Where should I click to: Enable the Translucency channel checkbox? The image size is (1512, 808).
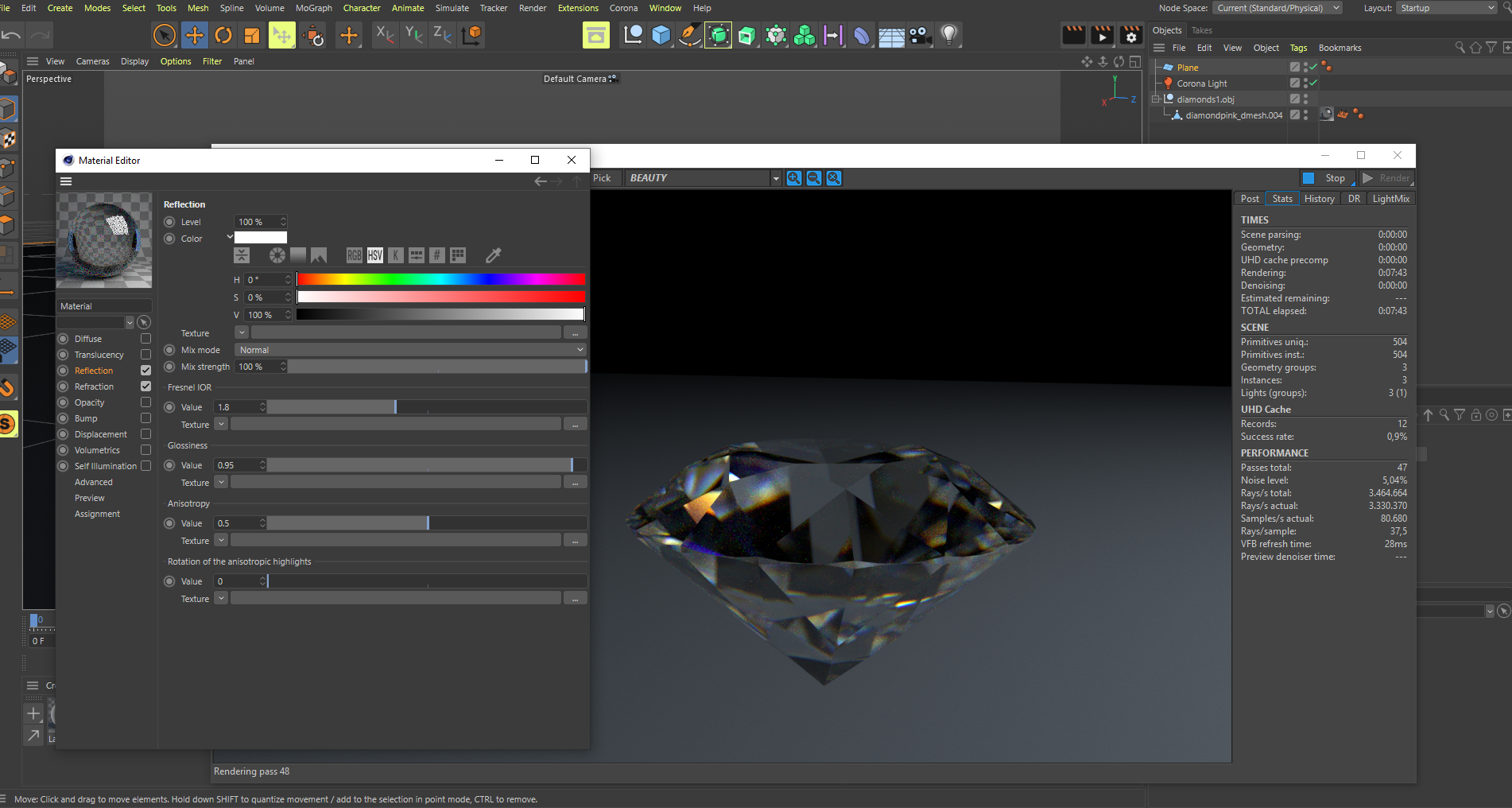coord(145,355)
